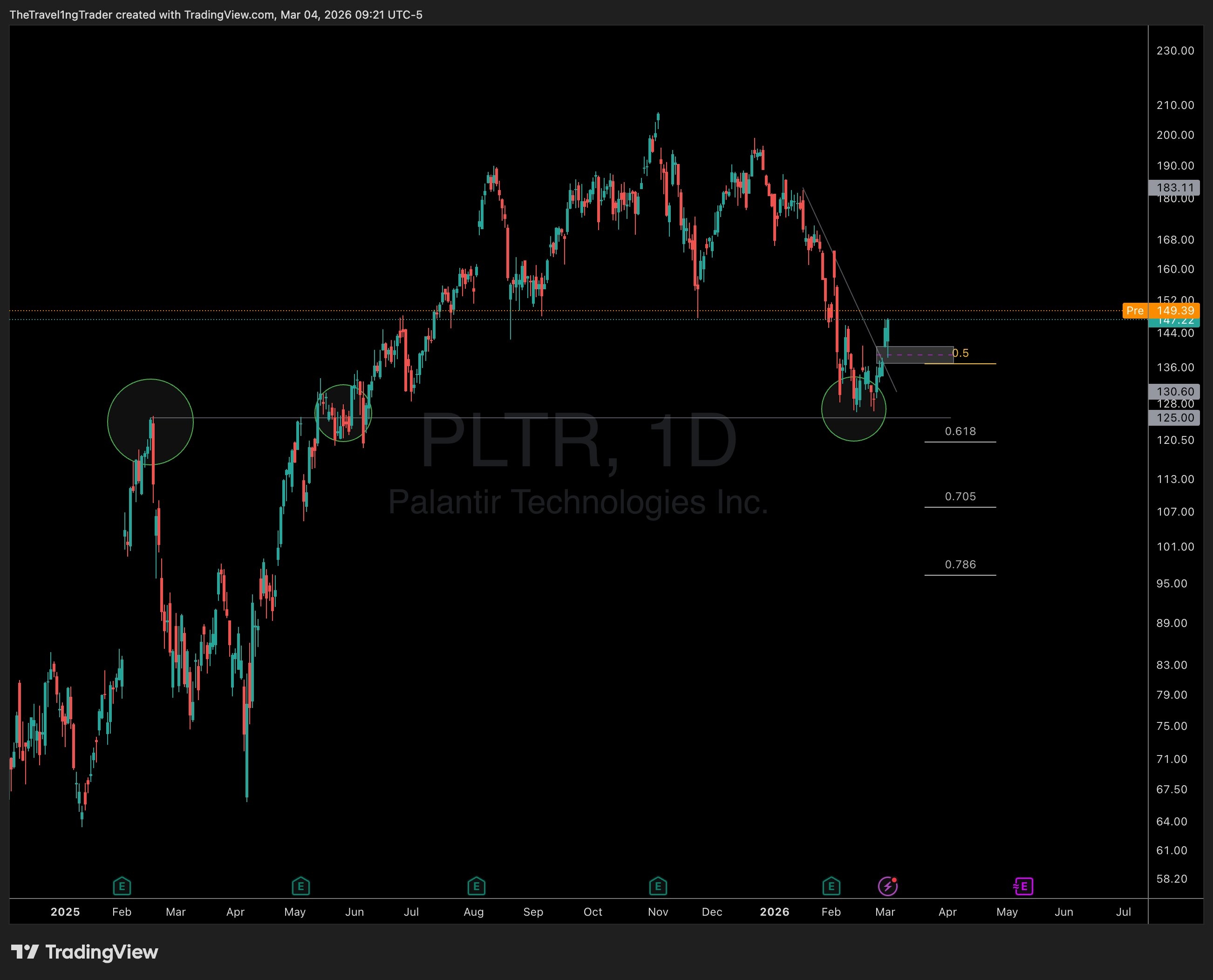The height and width of the screenshot is (980, 1213).
Task: Select the 0.5 Fibonacci level label
Action: [x=961, y=354]
